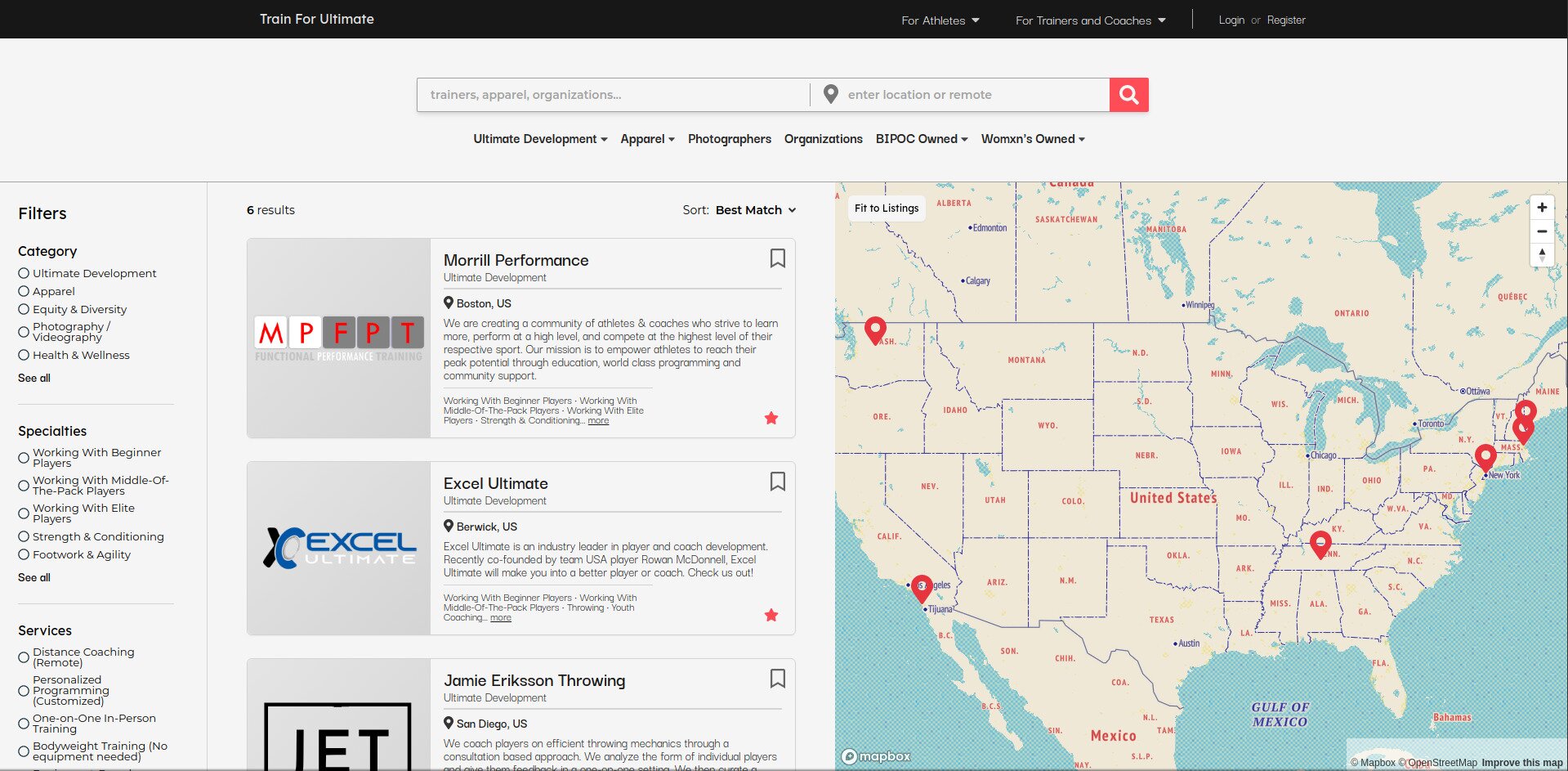Click See all under Category filters
Screen dimensions: 1568x771
pos(34,378)
